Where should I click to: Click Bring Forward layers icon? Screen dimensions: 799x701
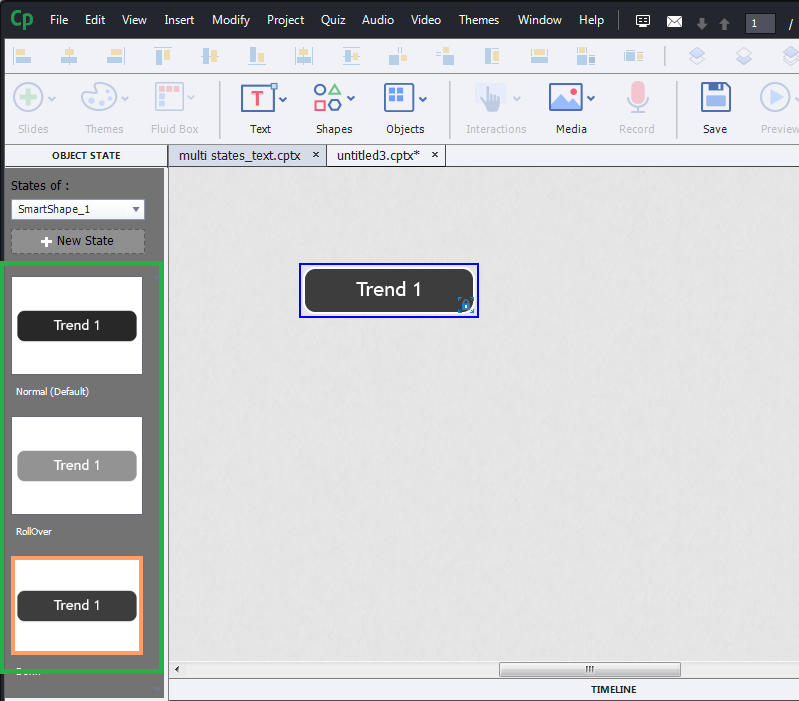[x=697, y=56]
